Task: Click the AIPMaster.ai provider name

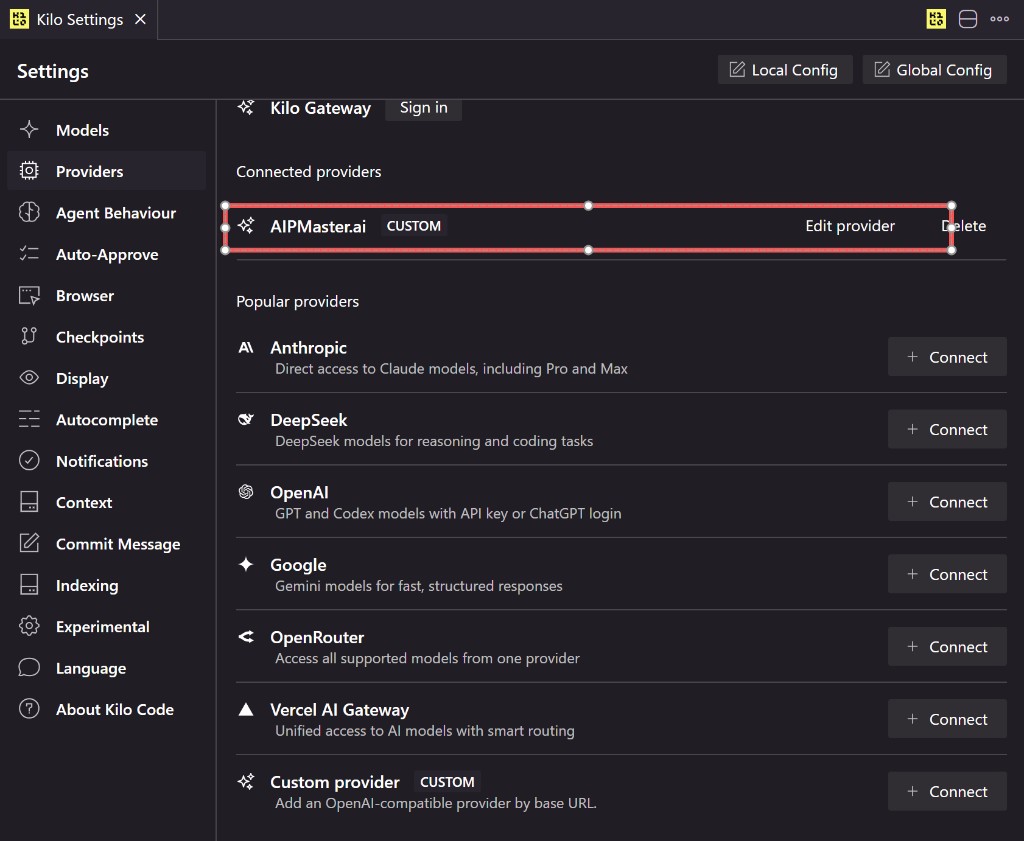Action: pos(318,226)
